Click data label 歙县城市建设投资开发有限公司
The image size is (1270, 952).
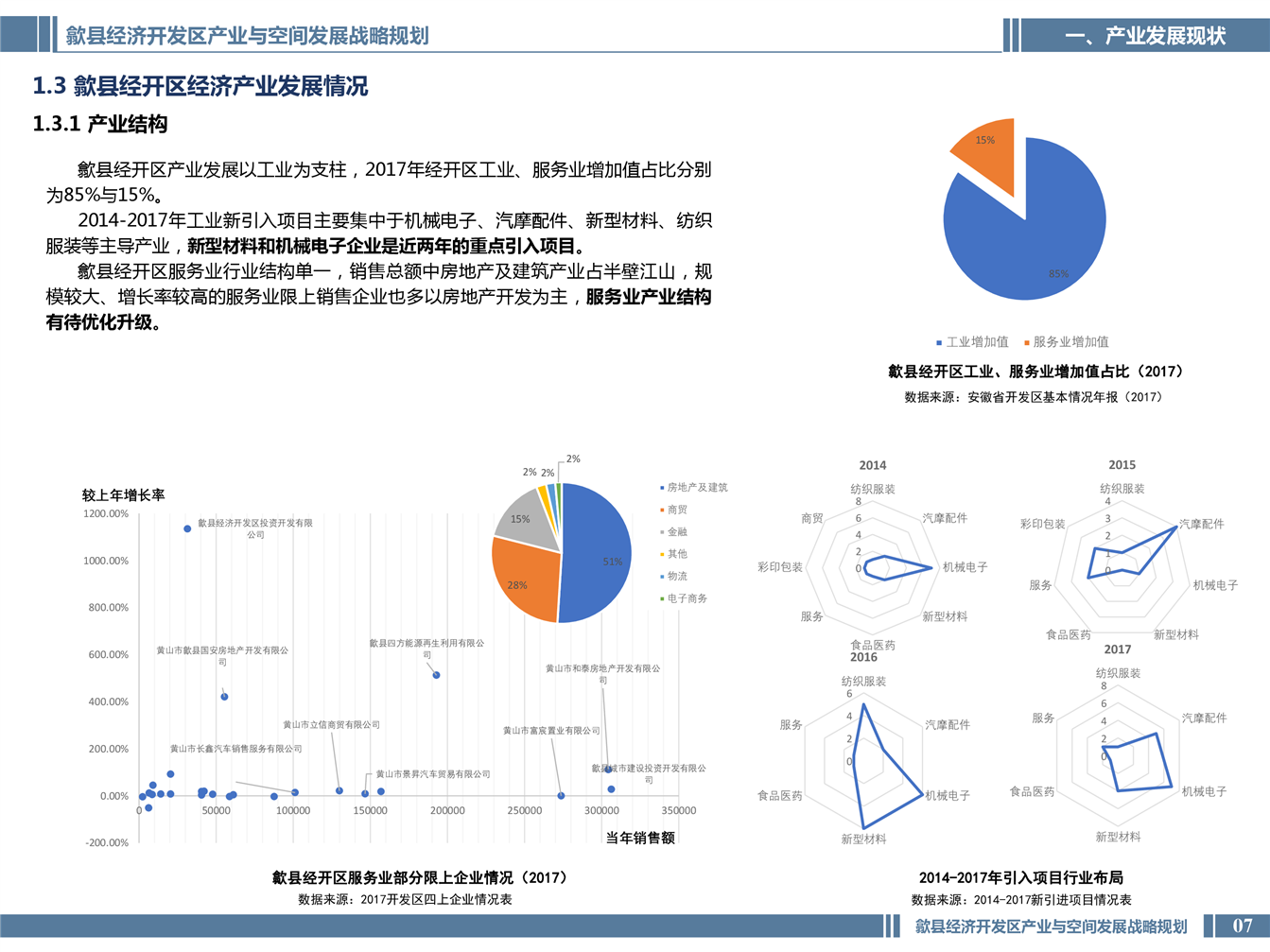pos(649,774)
